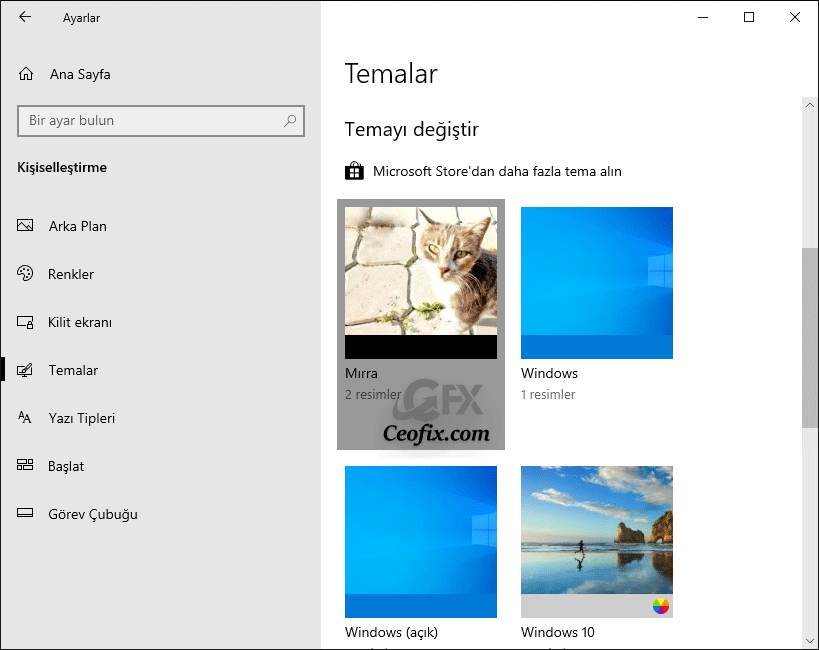
Task: Click the color wheel on Windows 10 theme
Action: point(661,606)
